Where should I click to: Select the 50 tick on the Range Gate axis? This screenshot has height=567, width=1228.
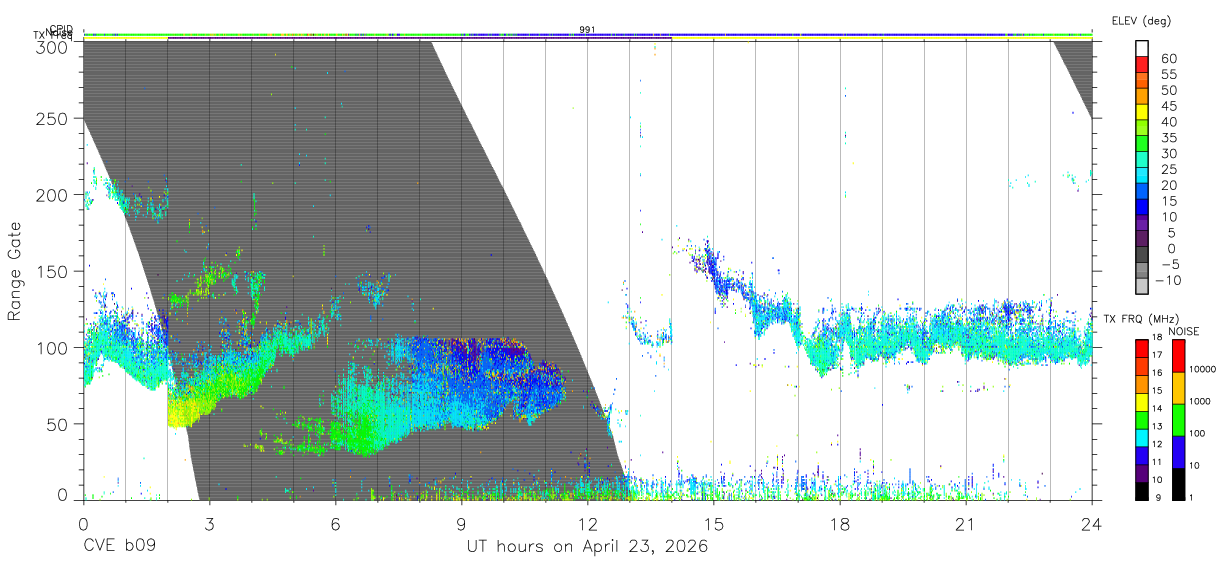click(60, 423)
